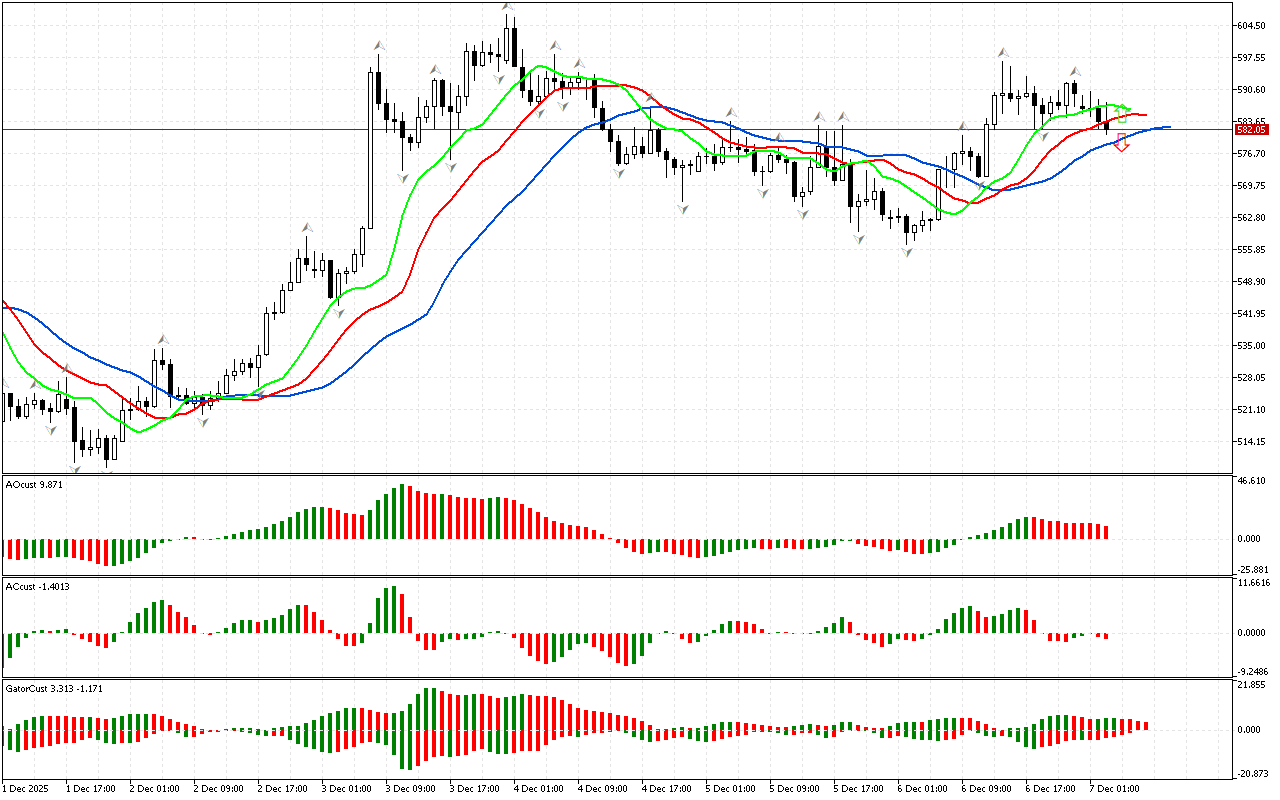
Task: Select the tallest green bar in AOcust histogram
Action: pyautogui.click(x=403, y=511)
